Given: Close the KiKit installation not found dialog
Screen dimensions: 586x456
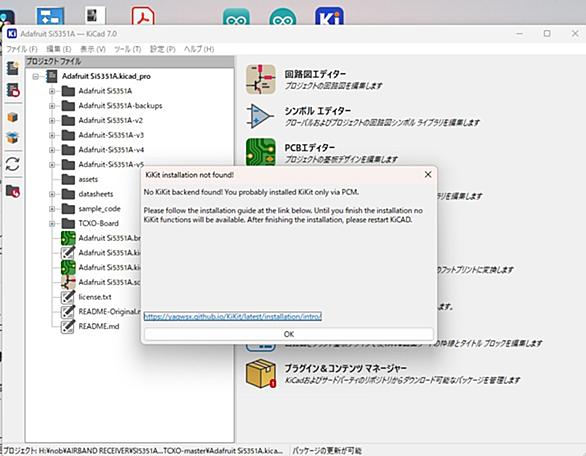Looking at the screenshot, I should pyautogui.click(x=428, y=175).
